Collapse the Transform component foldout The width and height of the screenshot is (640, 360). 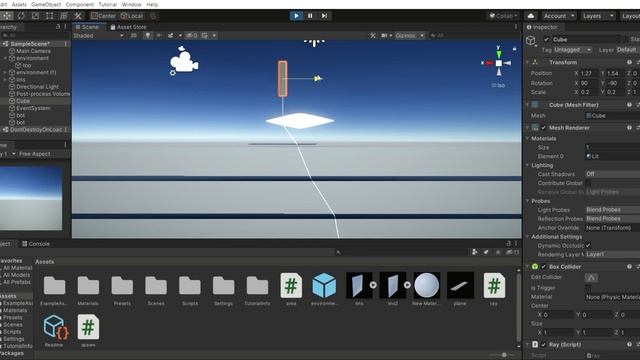point(527,62)
